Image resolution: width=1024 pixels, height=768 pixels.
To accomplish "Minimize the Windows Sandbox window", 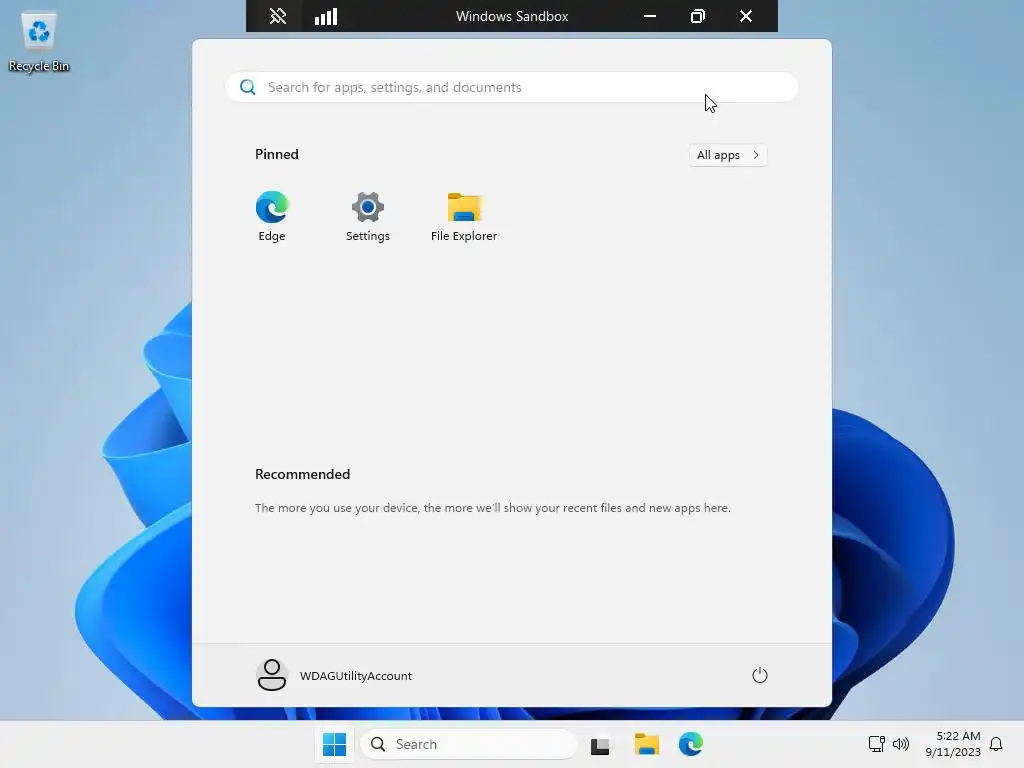I will pos(650,16).
